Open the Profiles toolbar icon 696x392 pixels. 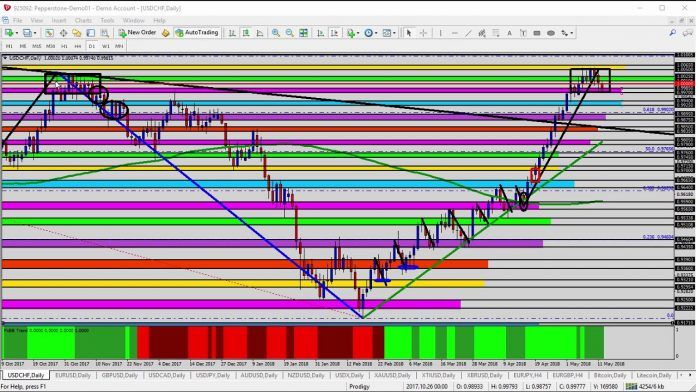27,33
